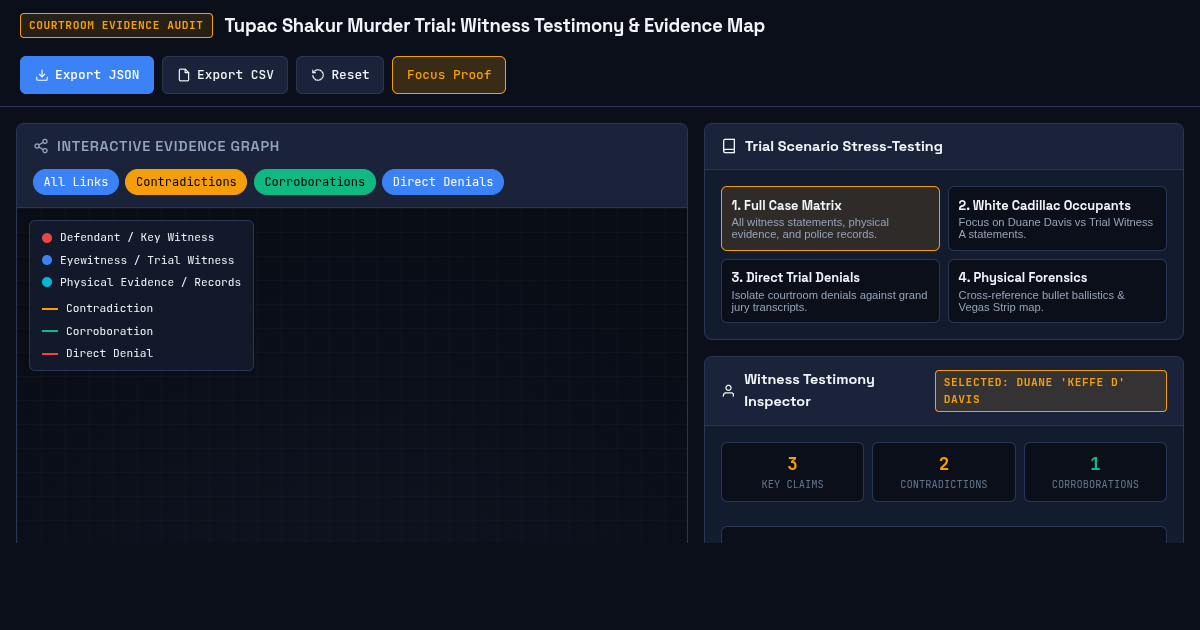This screenshot has width=1200, height=630.
Task: Click the circular arrow Reset icon
Action: click(x=318, y=75)
